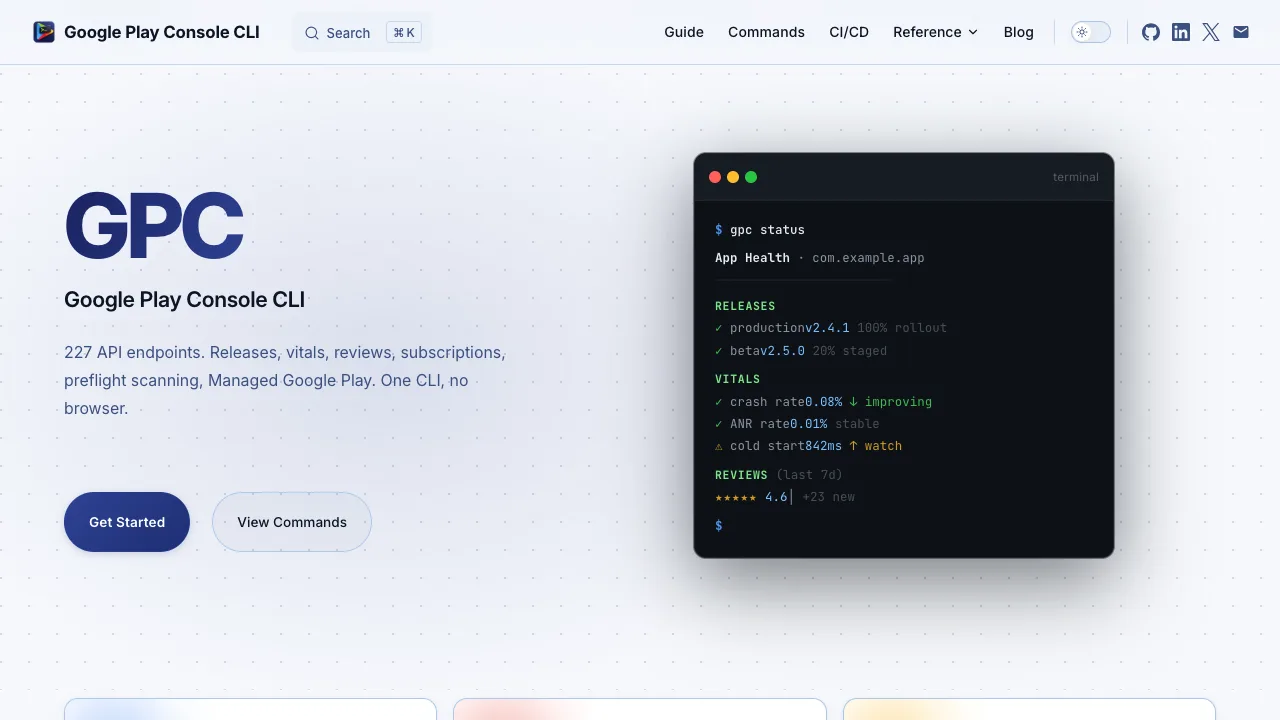This screenshot has width=1280, height=720.
Task: Open the Blog nav link
Action: click(1019, 32)
